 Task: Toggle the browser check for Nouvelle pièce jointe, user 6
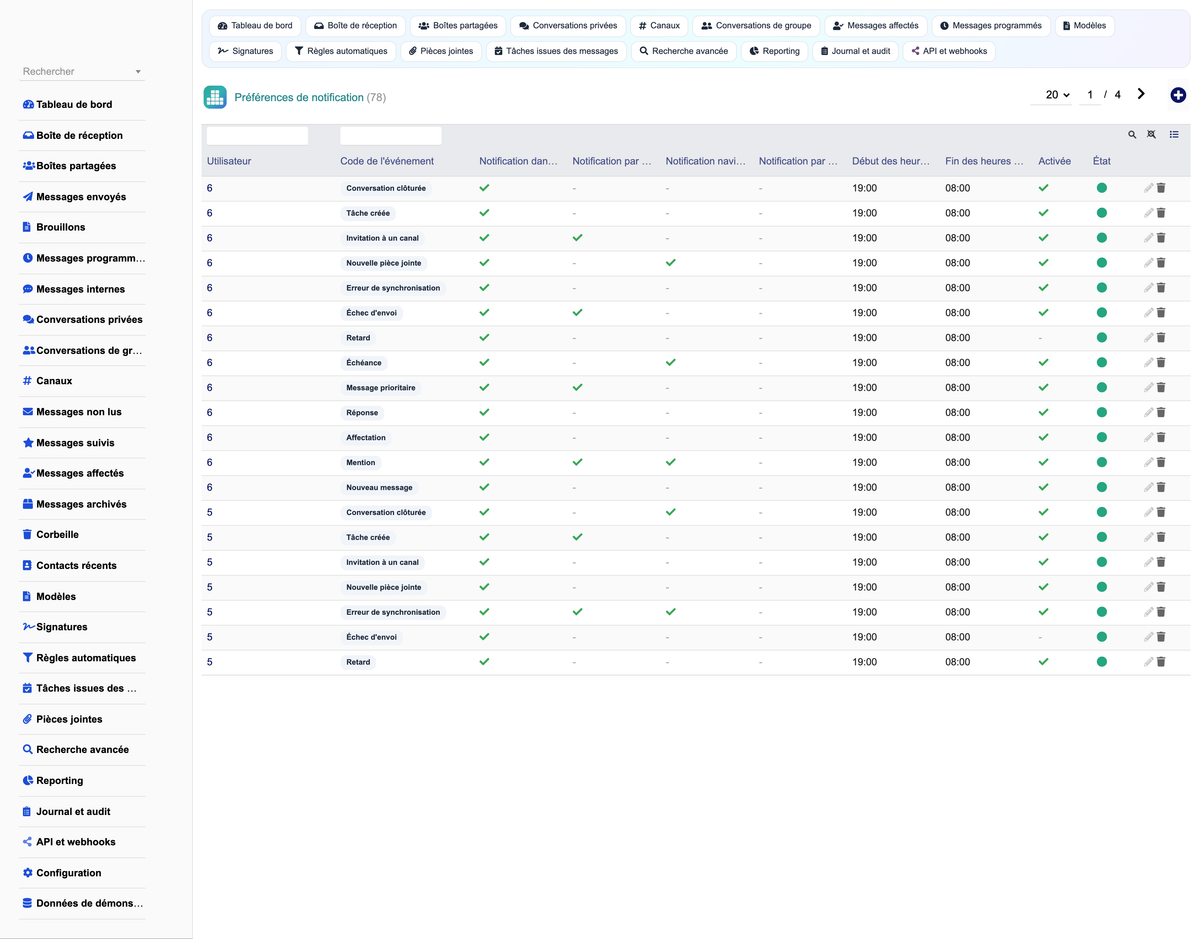click(x=671, y=263)
